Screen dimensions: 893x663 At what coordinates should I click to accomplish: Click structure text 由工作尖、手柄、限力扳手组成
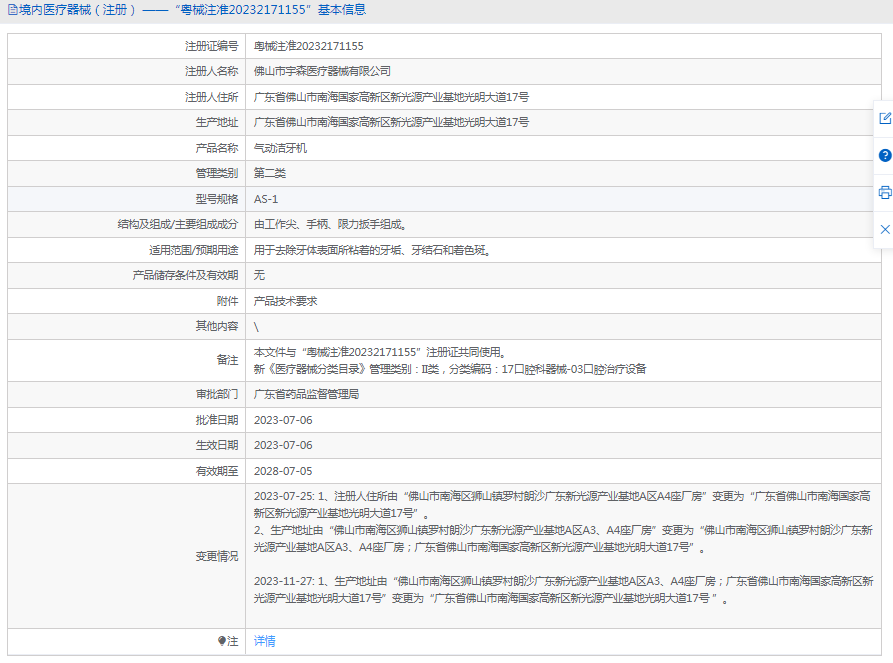click(x=330, y=224)
